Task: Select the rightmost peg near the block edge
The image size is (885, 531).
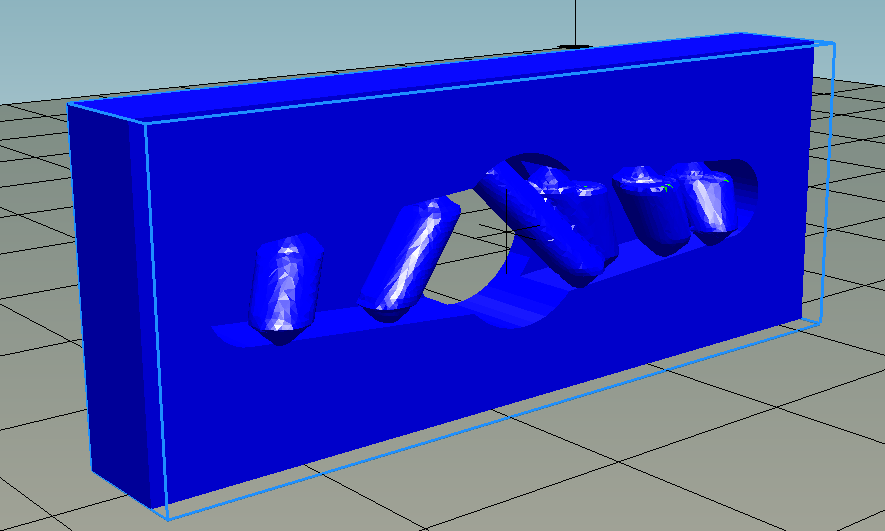Action: [703, 202]
